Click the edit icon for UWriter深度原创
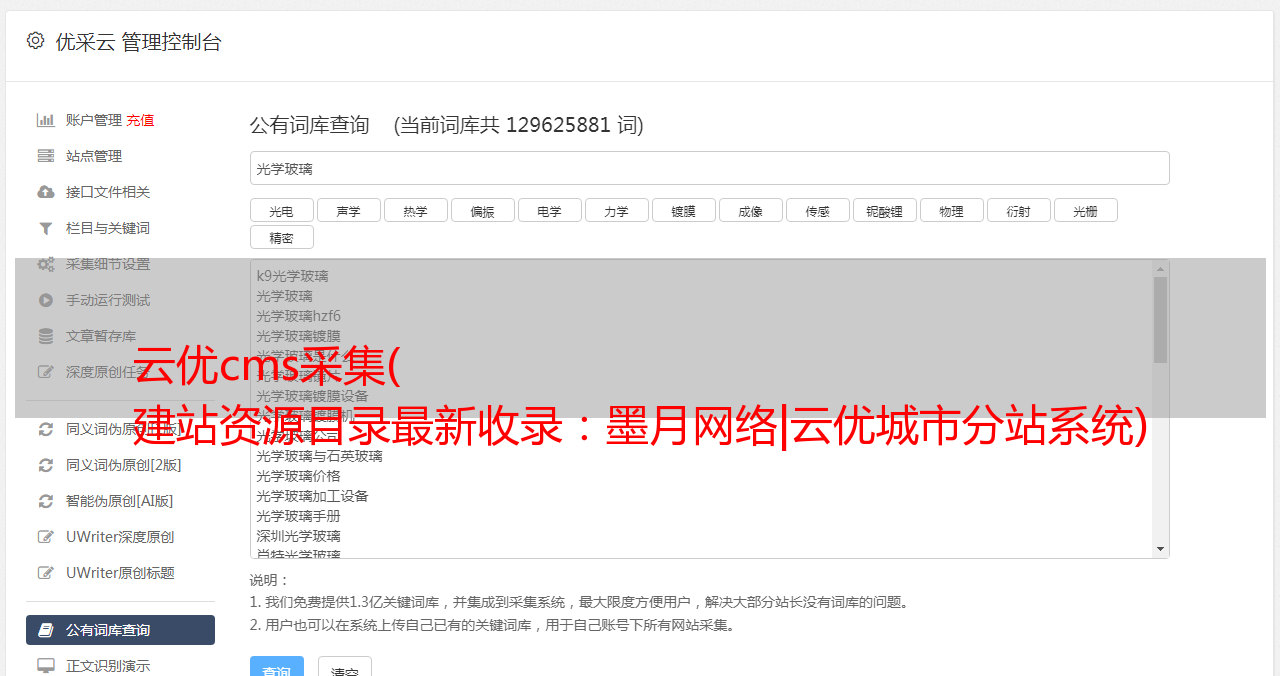 click(46, 537)
